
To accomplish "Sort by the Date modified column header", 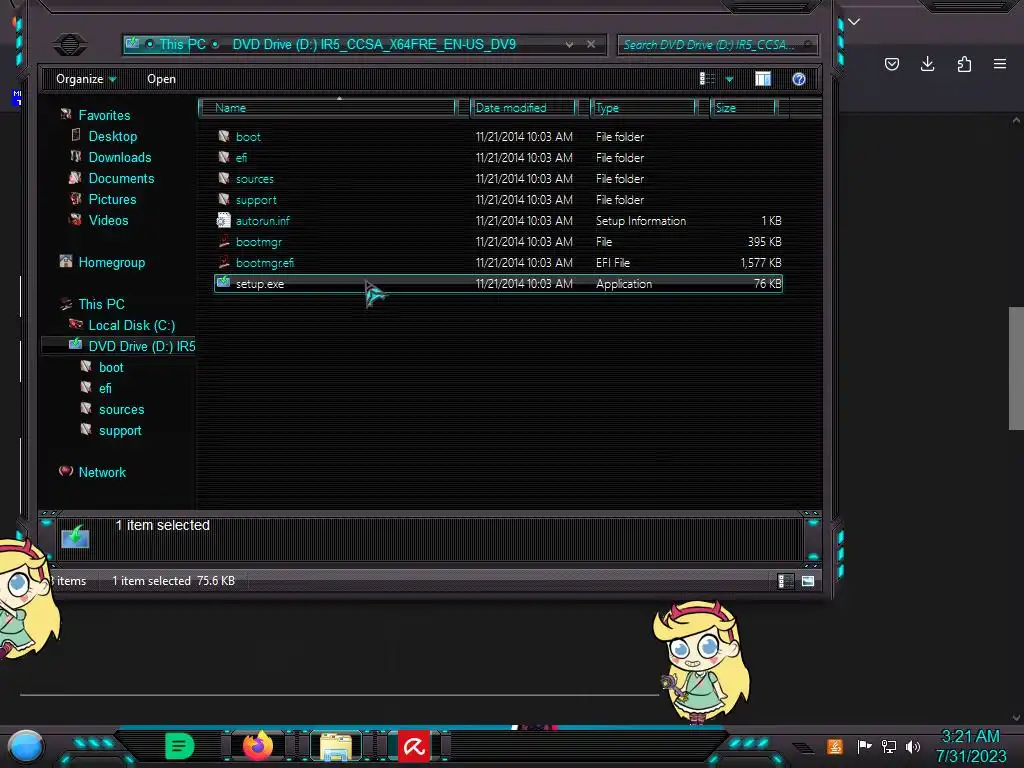I will click(x=523, y=108).
